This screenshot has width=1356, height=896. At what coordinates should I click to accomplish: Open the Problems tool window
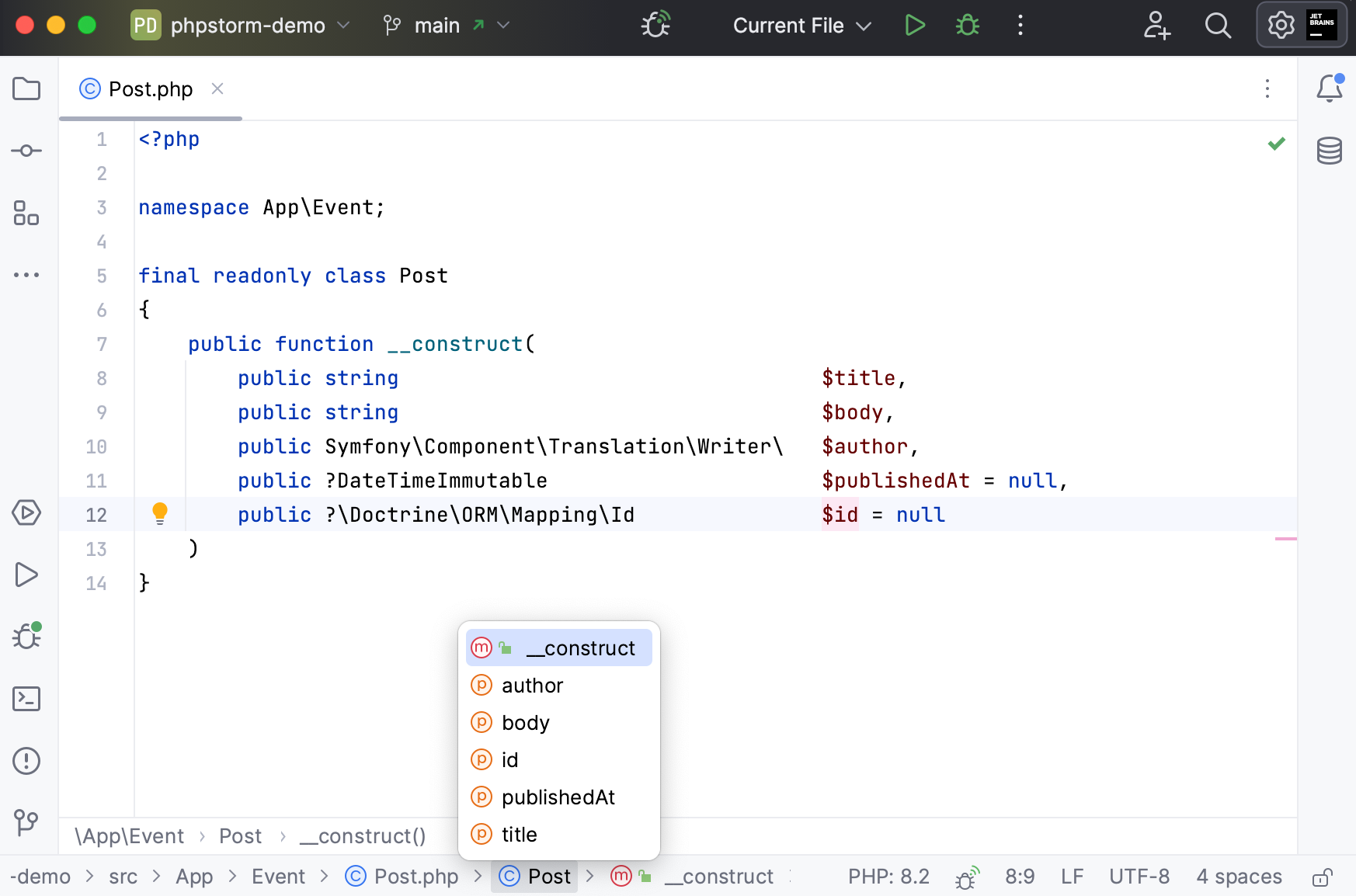point(26,761)
